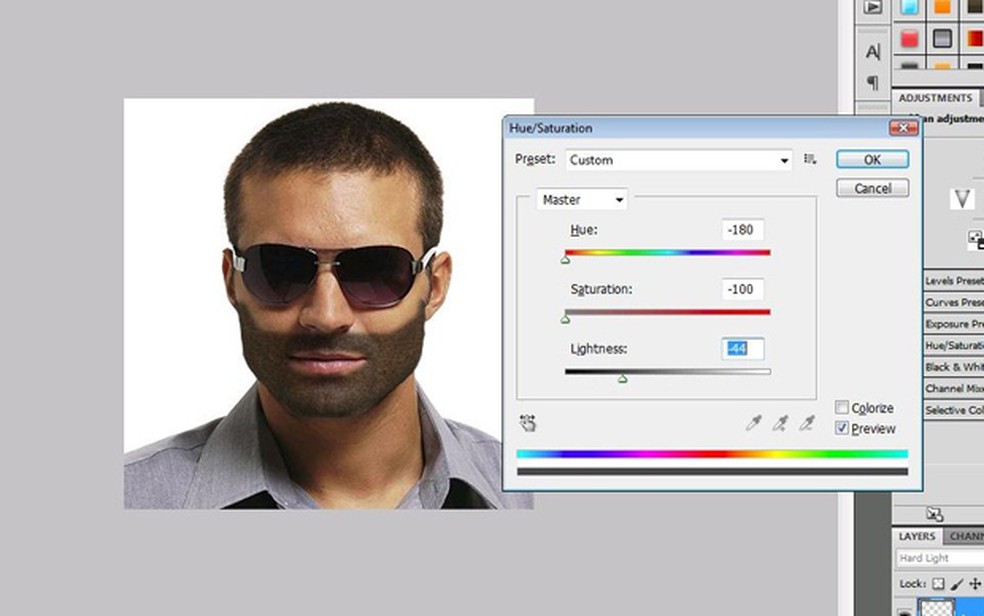This screenshot has width=984, height=616.
Task: Click the gray bordered style swatch
Action: (x=942, y=39)
